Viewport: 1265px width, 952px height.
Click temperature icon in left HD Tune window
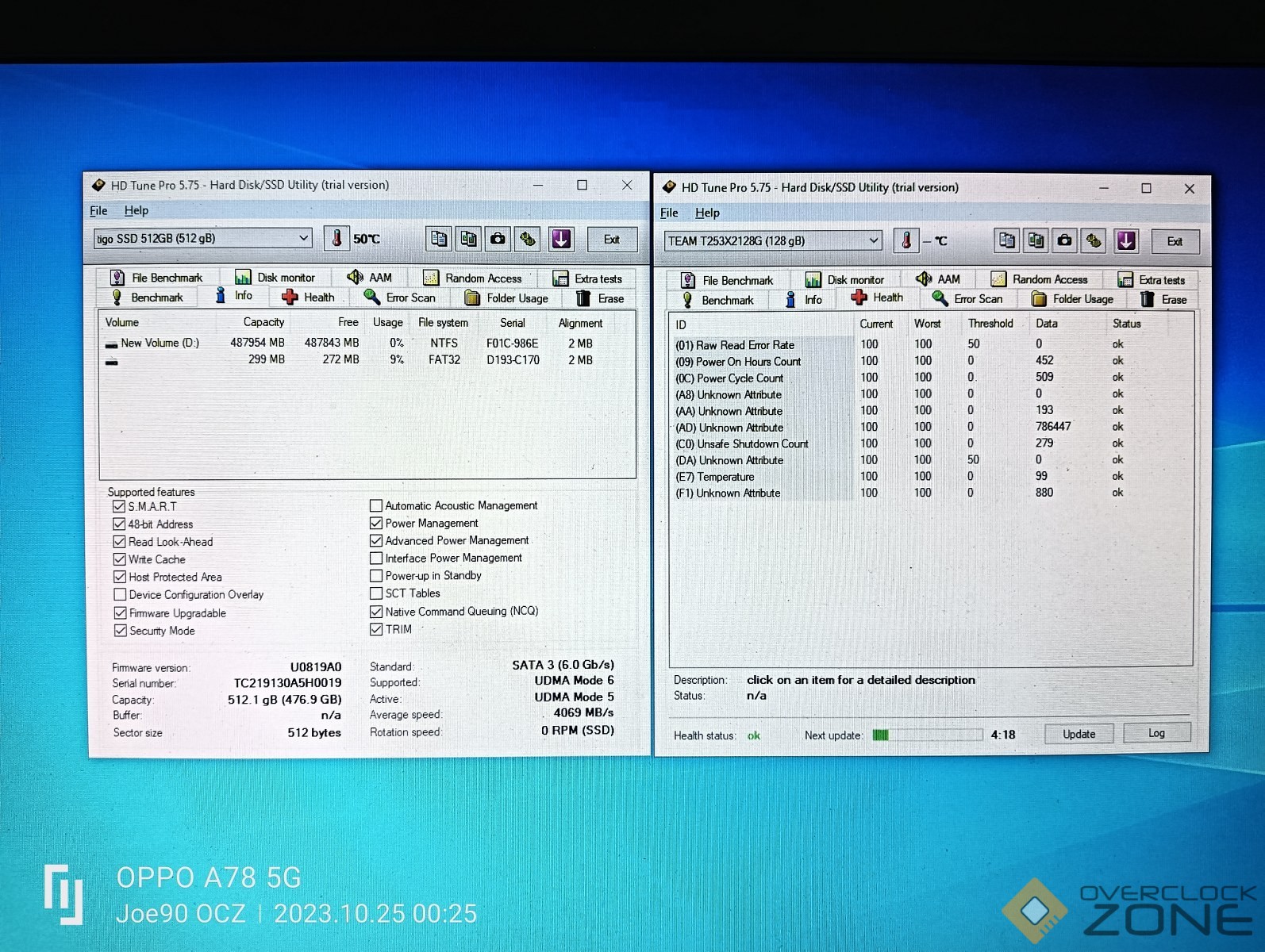click(336, 238)
